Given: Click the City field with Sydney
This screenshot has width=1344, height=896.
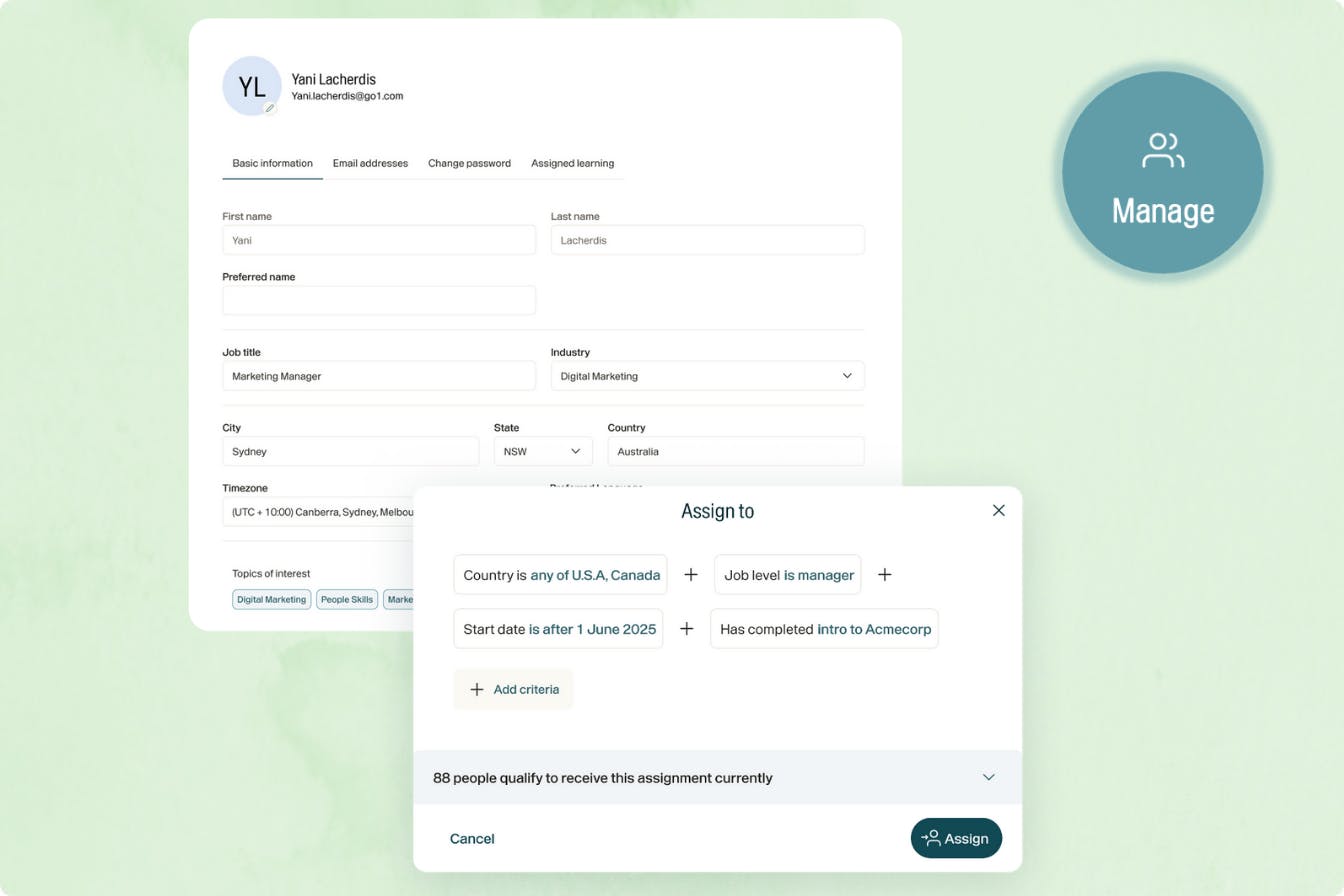Looking at the screenshot, I should (350, 451).
